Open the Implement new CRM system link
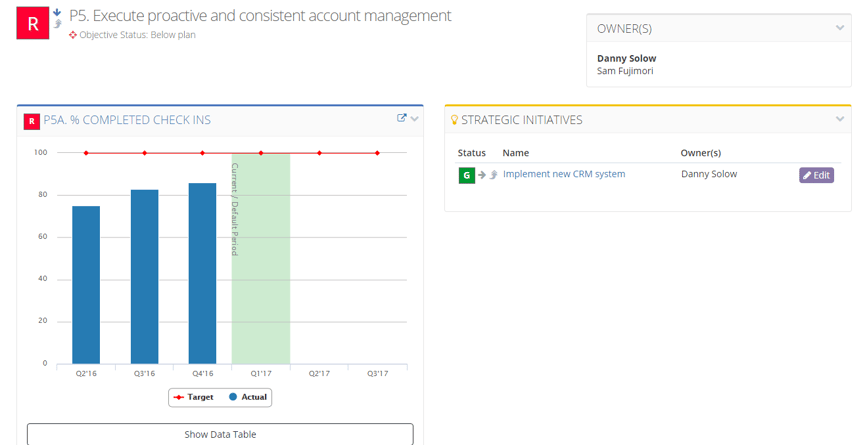Screen dimensions: 867x445 [x=564, y=174]
